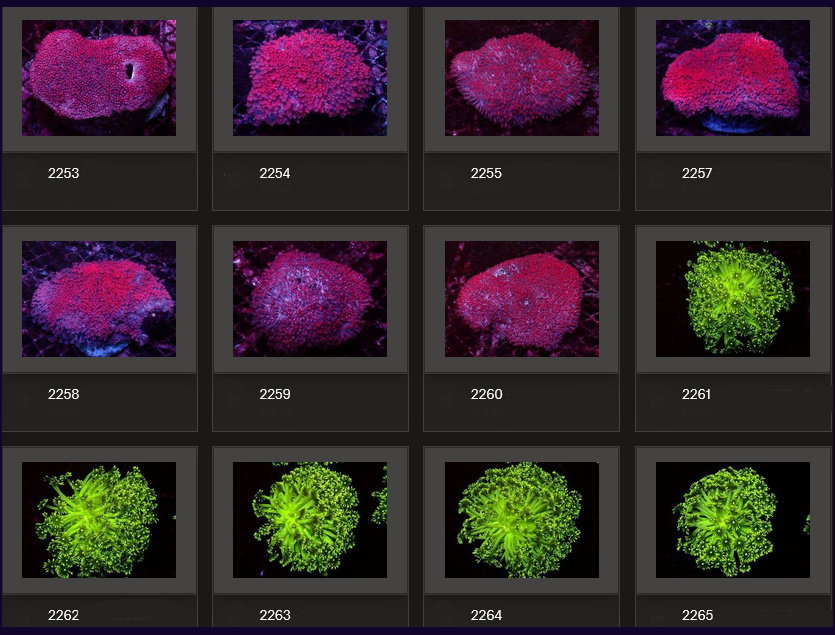Click the file name label 2260

(x=486, y=394)
